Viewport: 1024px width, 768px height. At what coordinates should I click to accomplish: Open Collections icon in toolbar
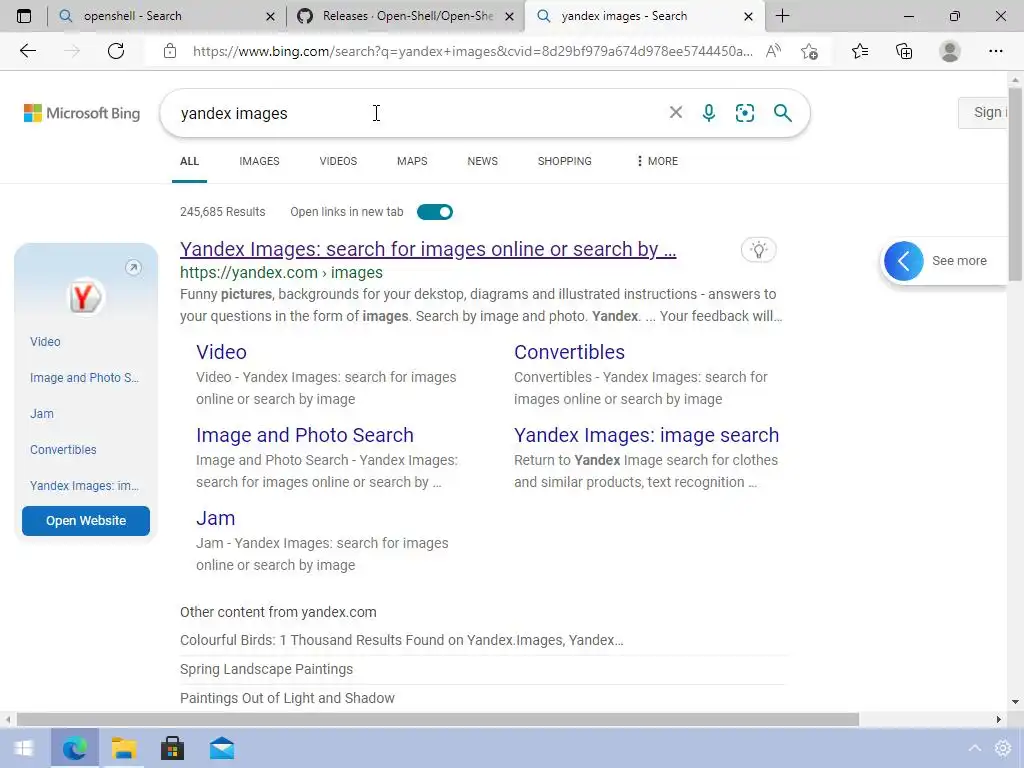[x=904, y=51]
